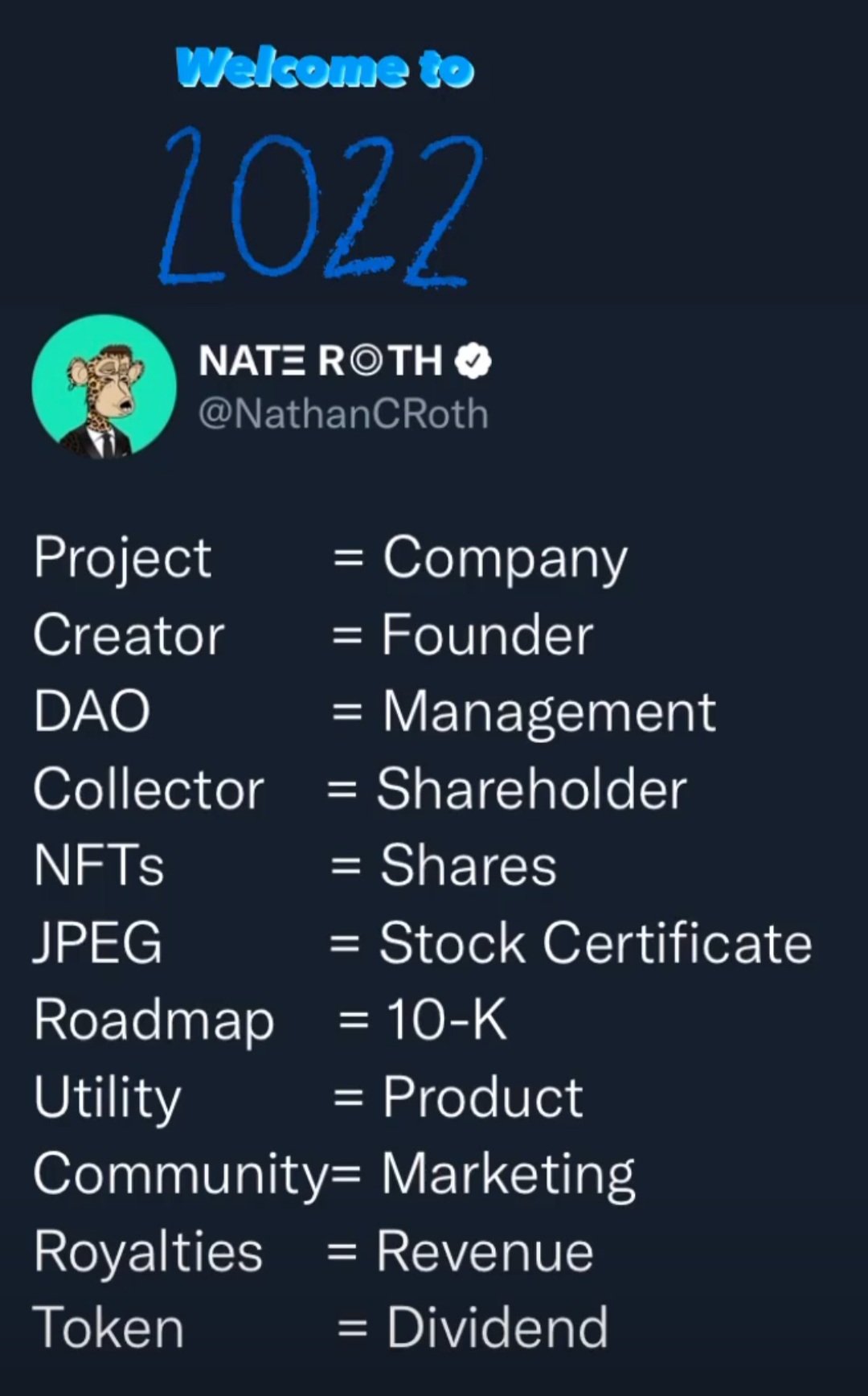Click the verified checkmark badge

pyautogui.click(x=473, y=360)
